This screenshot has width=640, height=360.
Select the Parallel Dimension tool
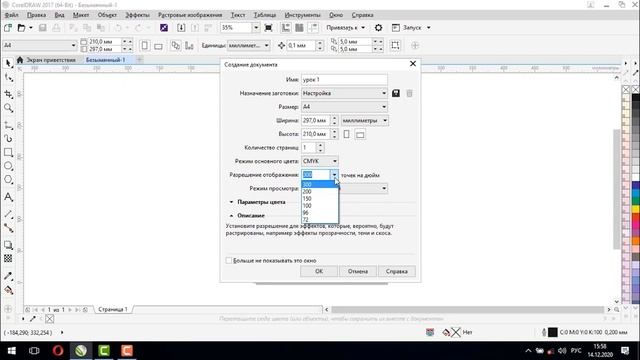[x=8, y=214]
